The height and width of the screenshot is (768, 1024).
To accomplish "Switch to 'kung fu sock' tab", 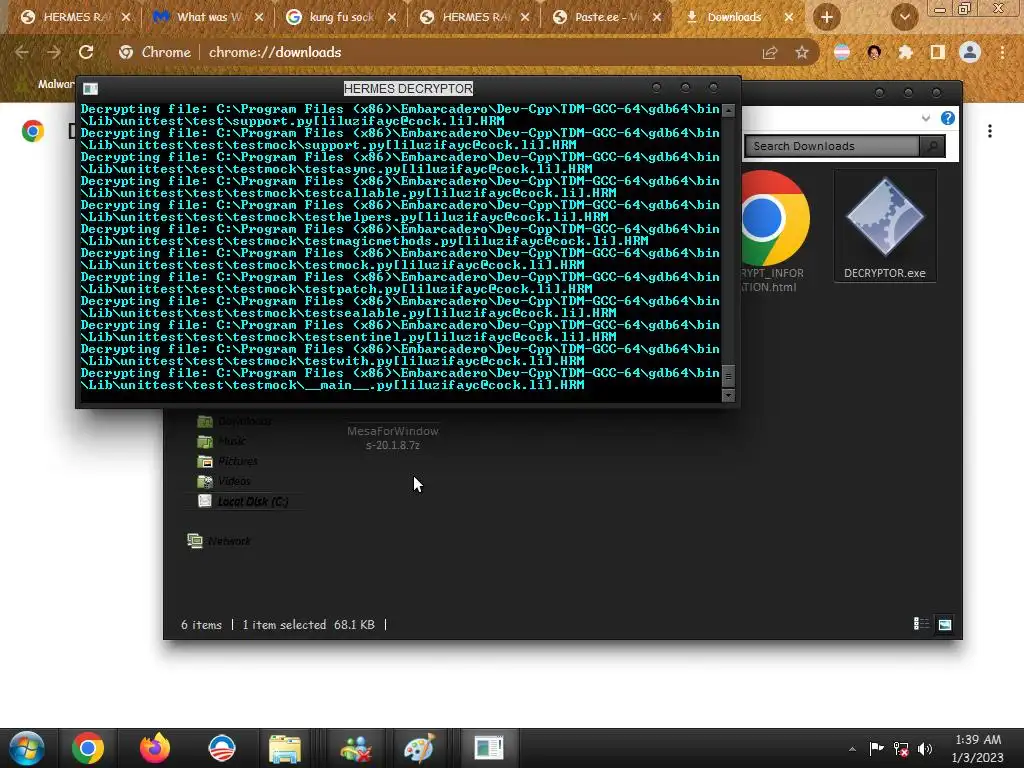I will [x=340, y=17].
